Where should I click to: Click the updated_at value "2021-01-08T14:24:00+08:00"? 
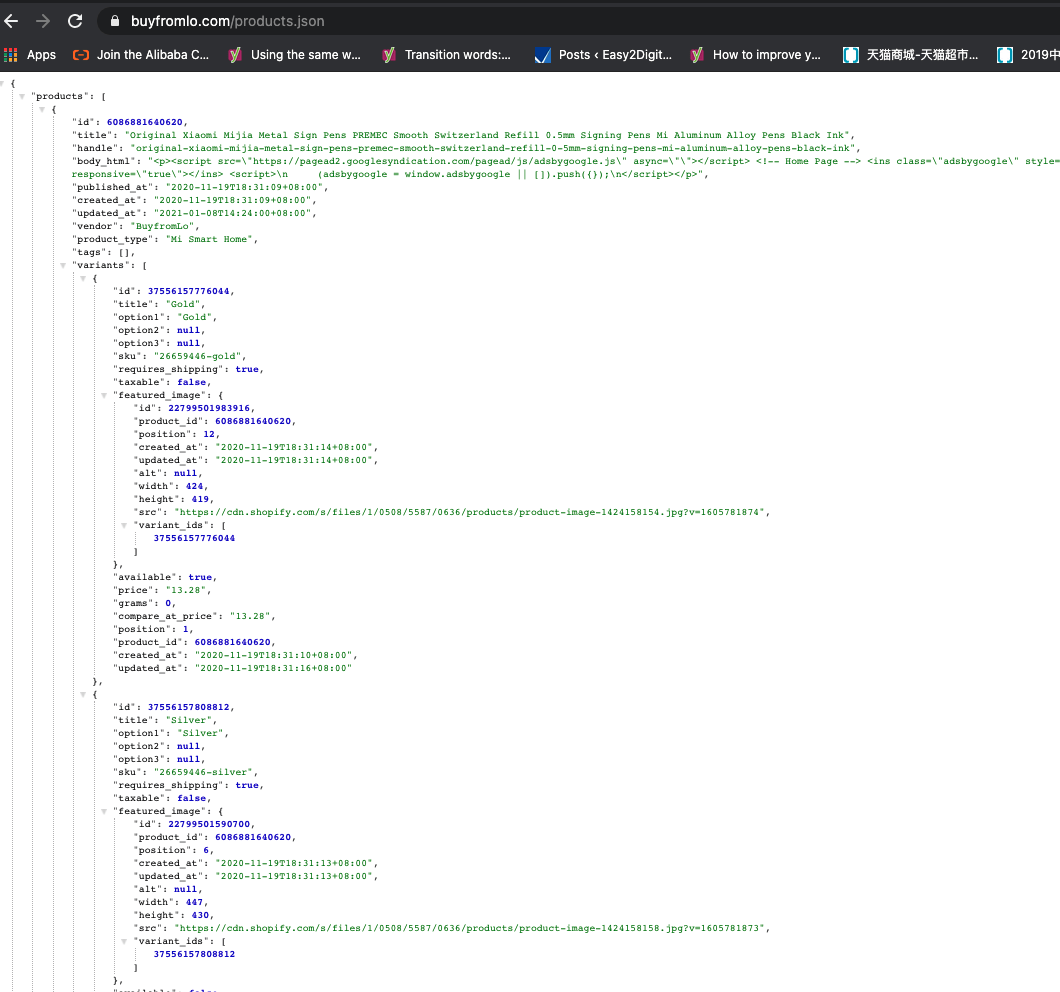[x=233, y=213]
